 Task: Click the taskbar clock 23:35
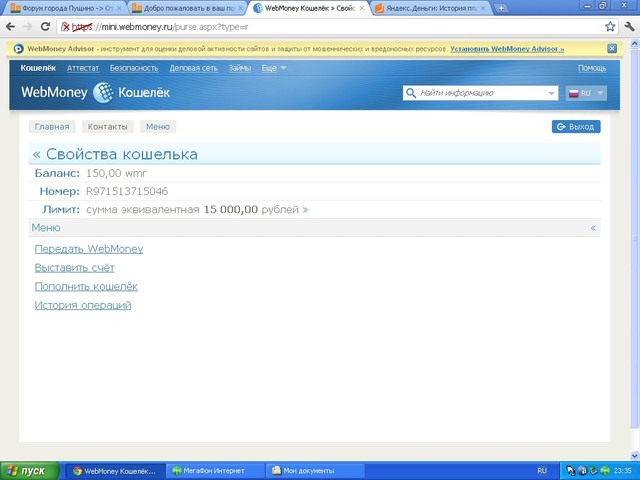622,471
